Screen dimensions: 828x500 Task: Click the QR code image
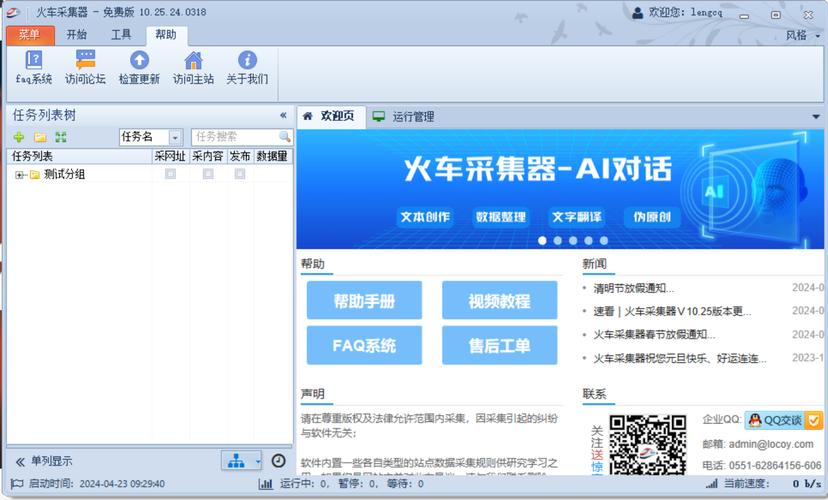648,444
